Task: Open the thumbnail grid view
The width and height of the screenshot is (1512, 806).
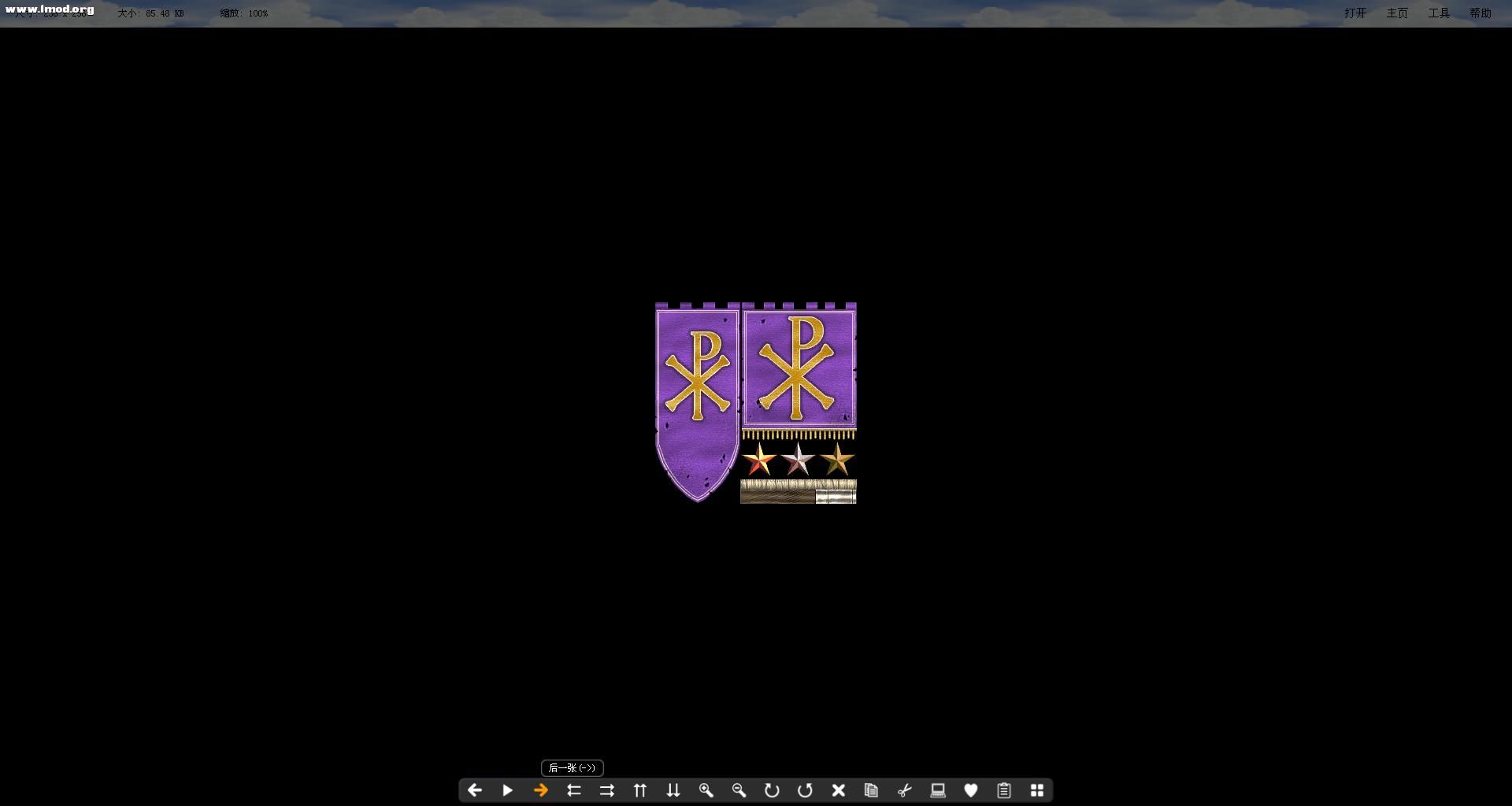Action: point(1037,790)
